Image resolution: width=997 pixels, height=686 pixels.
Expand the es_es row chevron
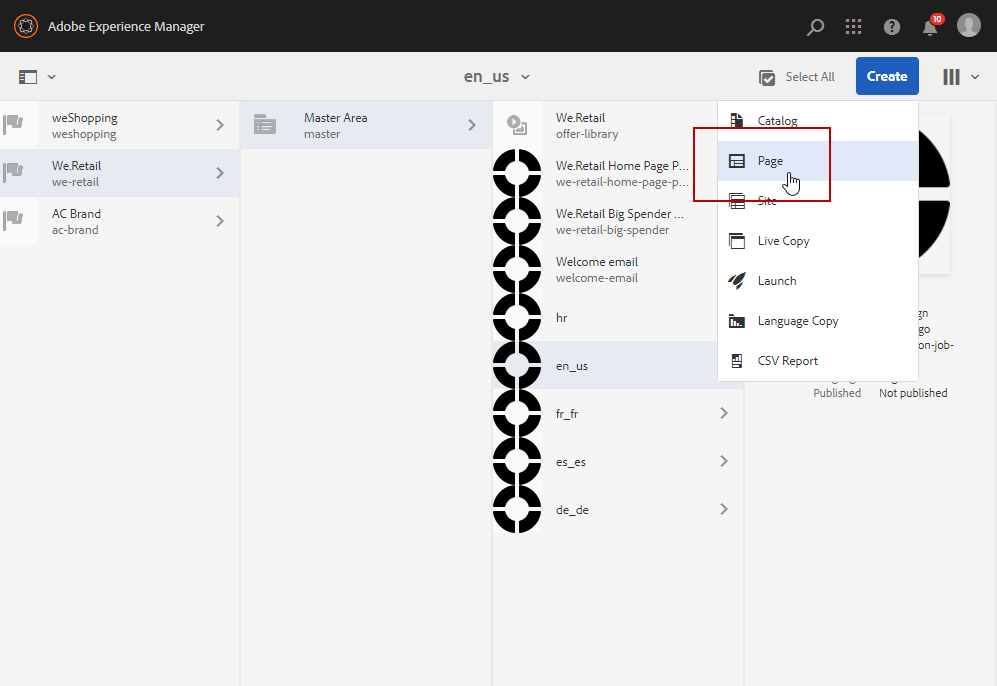click(x=724, y=461)
